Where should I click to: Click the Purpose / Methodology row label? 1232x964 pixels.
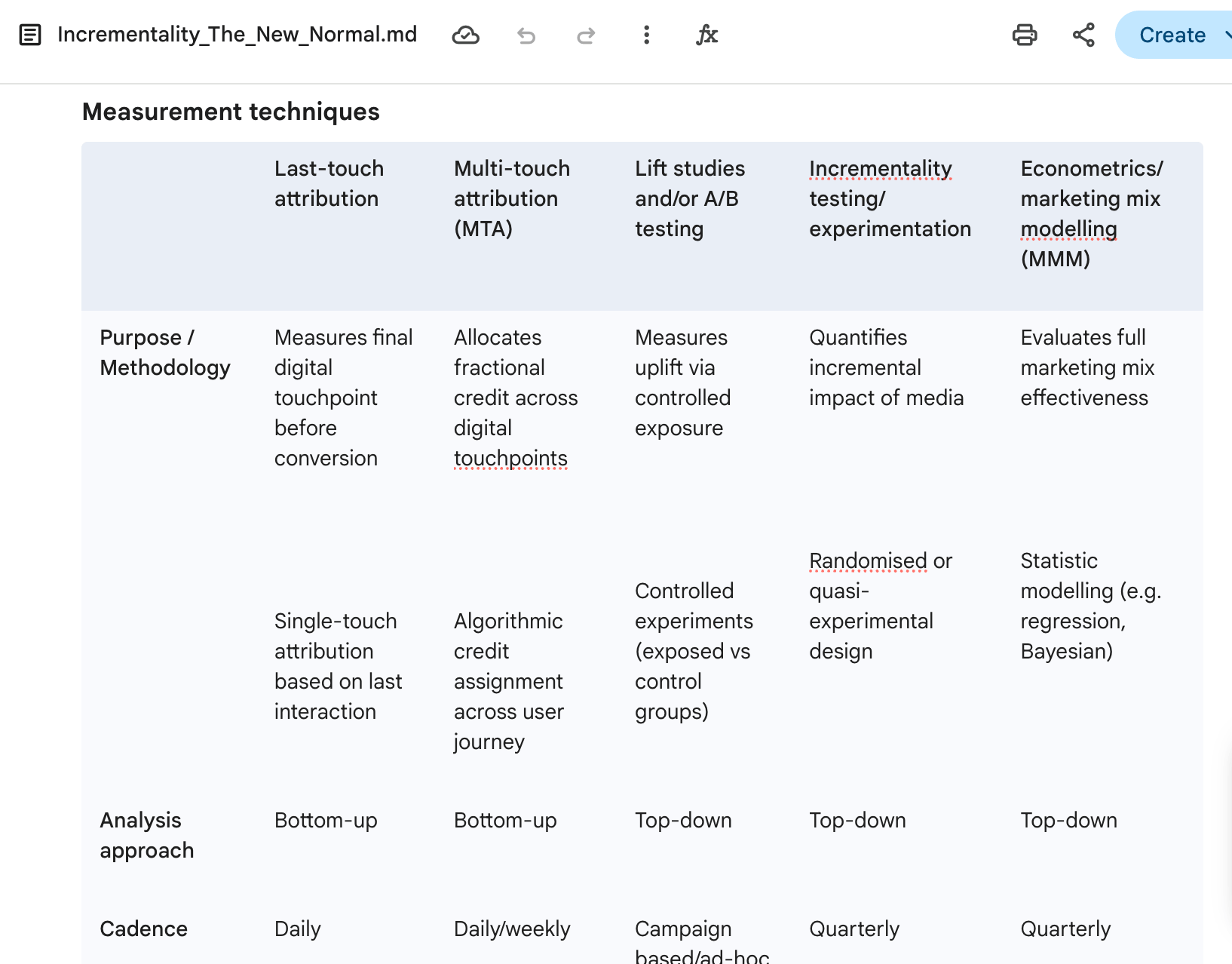[165, 352]
